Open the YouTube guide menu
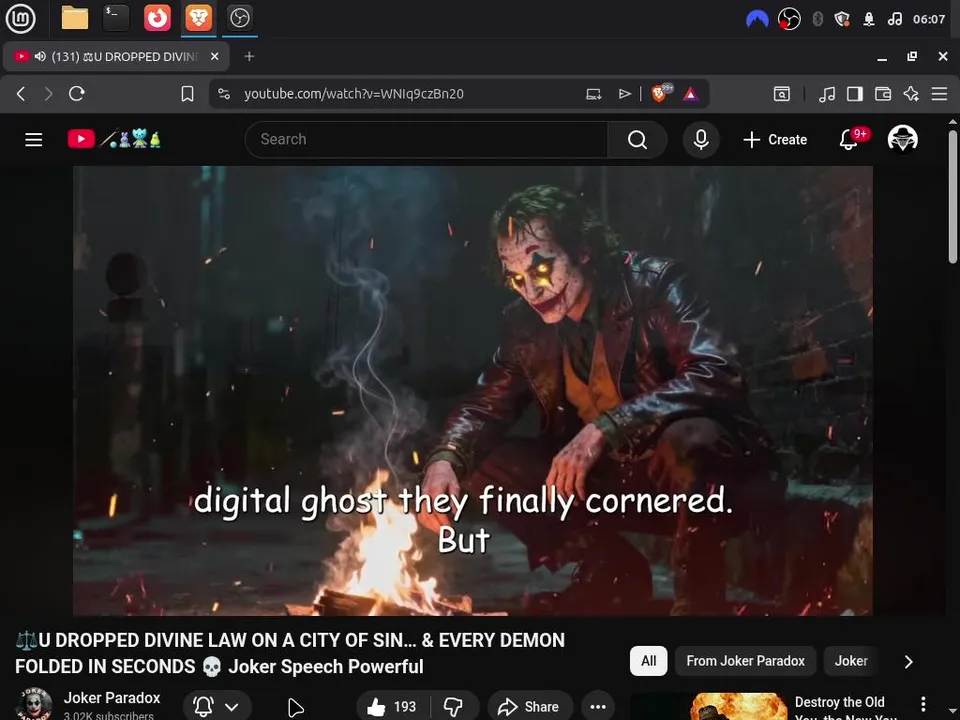Screen dimensions: 960x720 (34, 140)
